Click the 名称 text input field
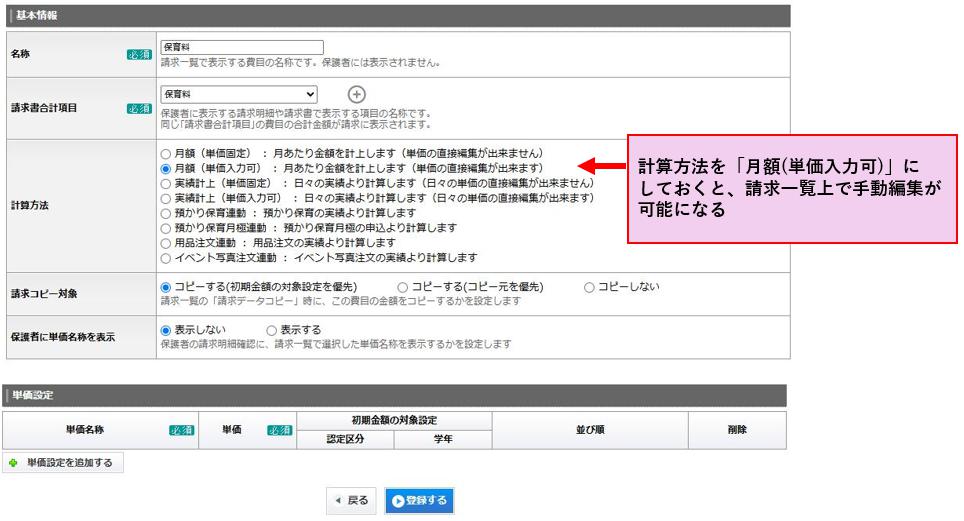Viewport: 964px width, 521px height. click(x=242, y=47)
